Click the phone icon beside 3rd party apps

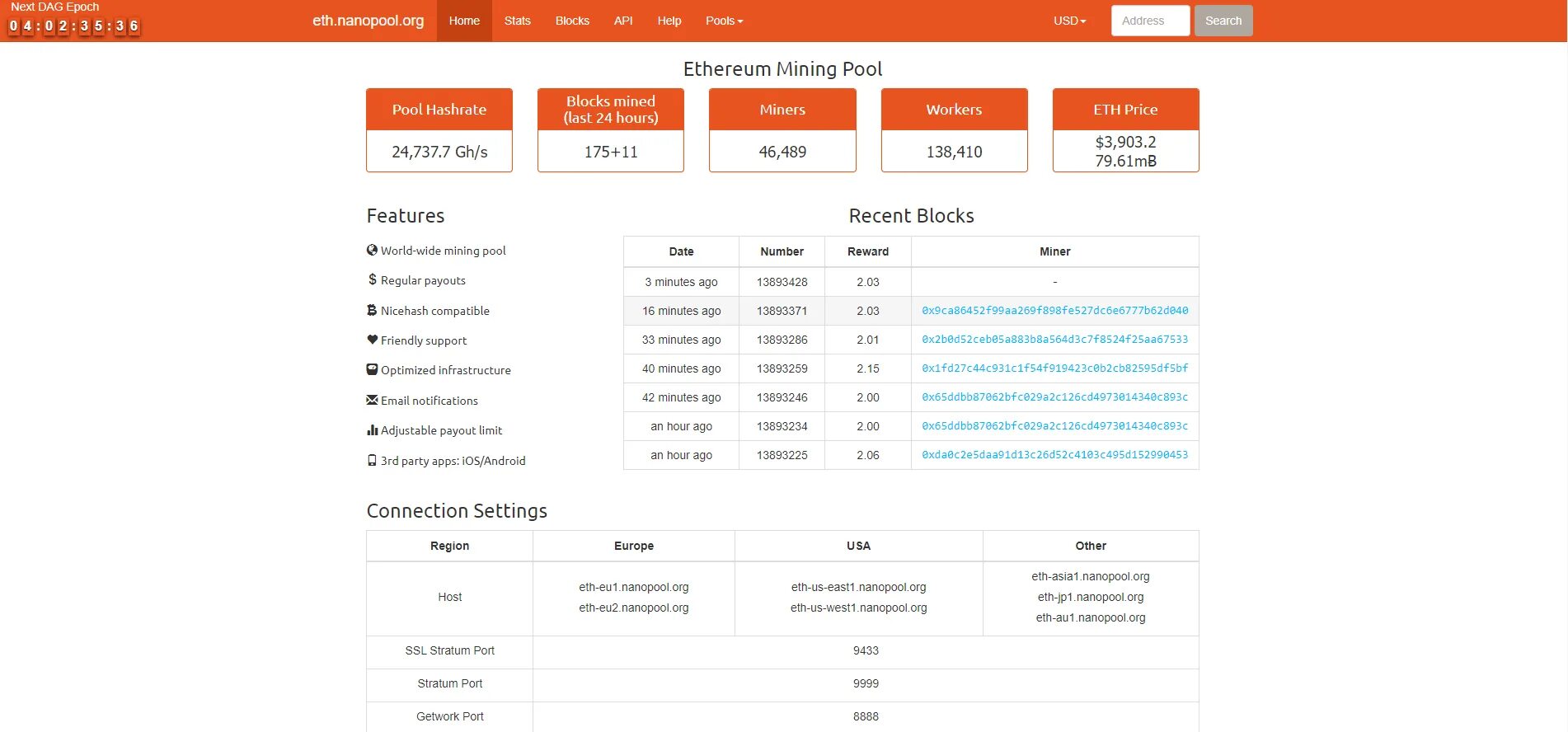click(x=372, y=460)
